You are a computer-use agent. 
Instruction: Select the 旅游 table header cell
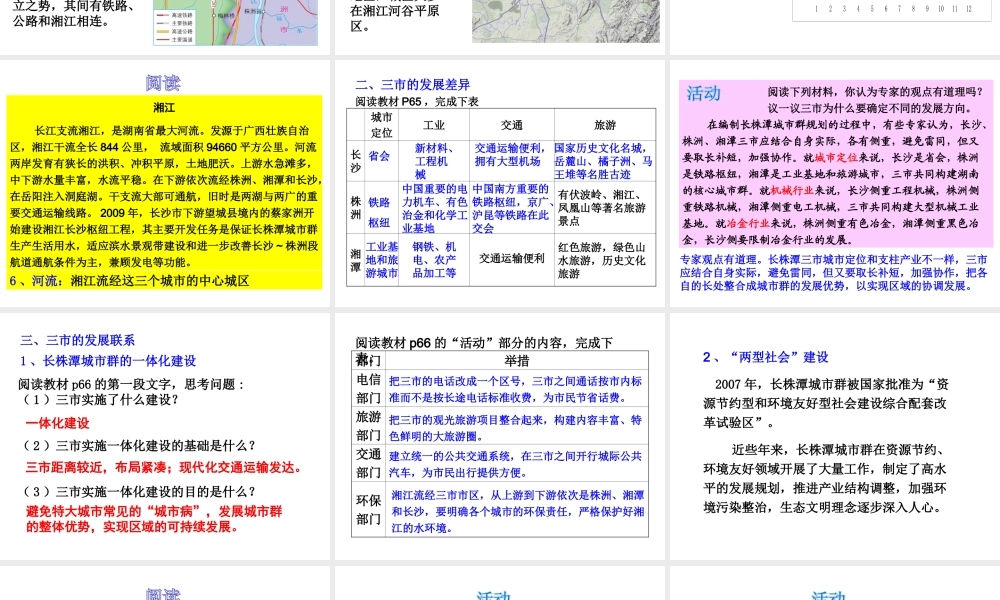[x=605, y=125]
